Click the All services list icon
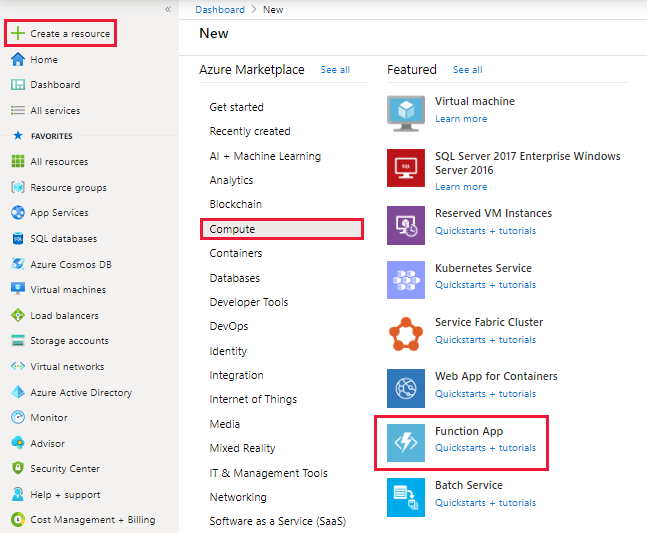This screenshot has width=647, height=533. point(18,110)
